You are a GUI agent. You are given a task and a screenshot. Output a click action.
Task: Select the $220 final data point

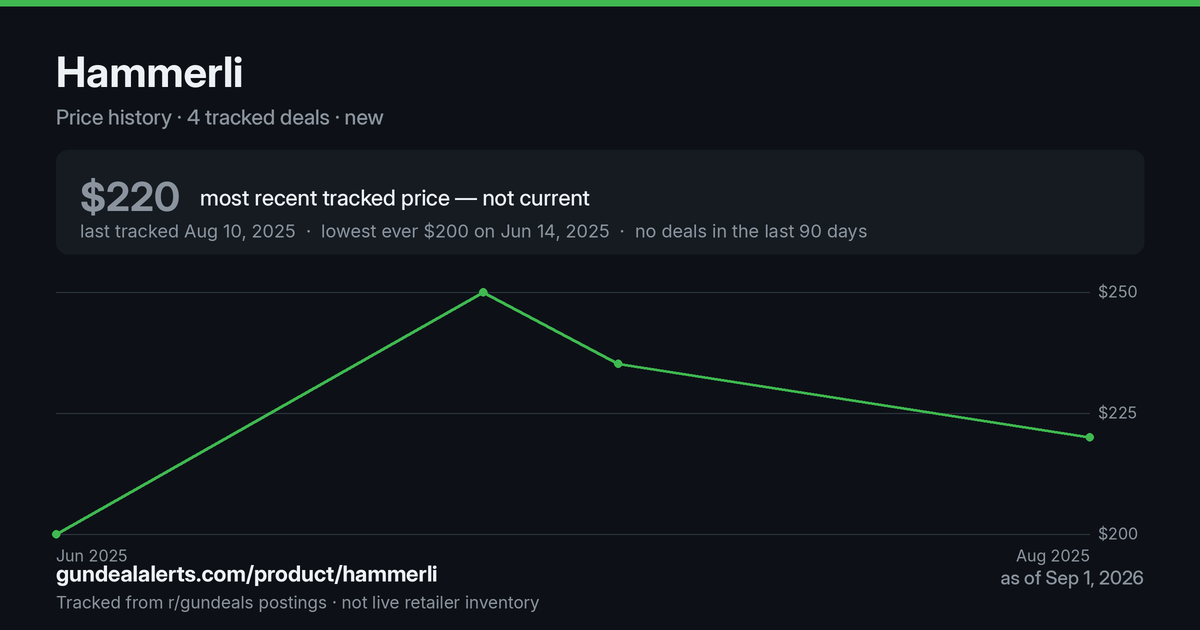pyautogui.click(x=1089, y=437)
